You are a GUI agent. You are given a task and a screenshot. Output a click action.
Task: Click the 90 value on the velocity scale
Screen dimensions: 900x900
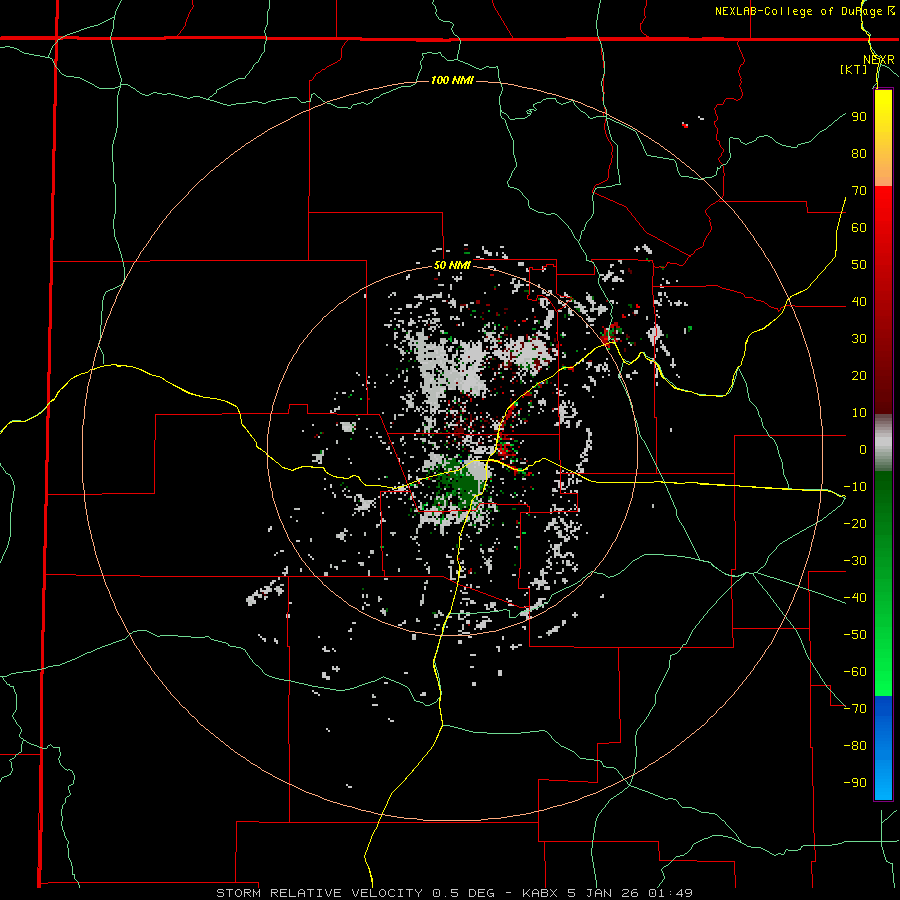(859, 117)
